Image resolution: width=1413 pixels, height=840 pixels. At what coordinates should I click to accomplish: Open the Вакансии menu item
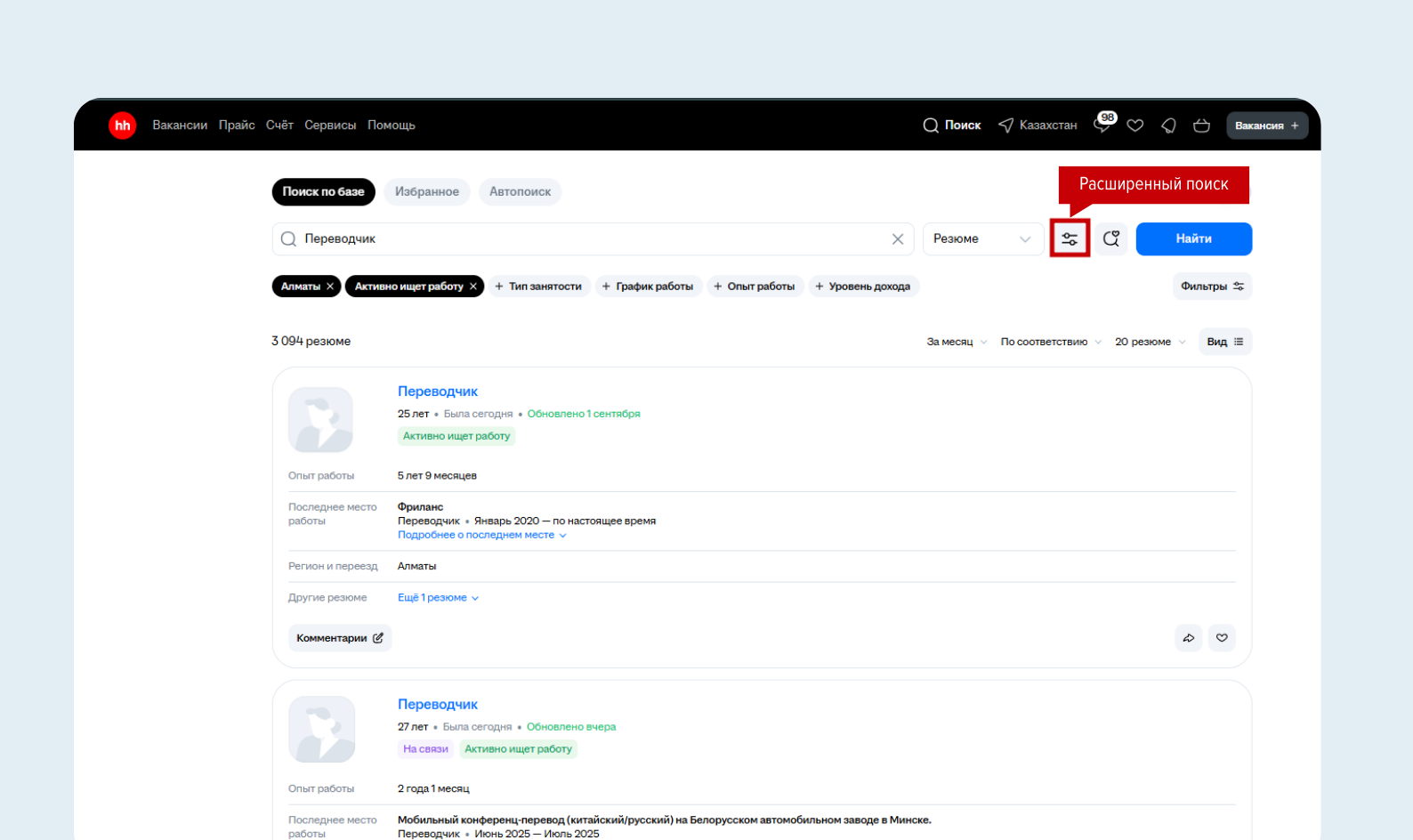click(180, 125)
